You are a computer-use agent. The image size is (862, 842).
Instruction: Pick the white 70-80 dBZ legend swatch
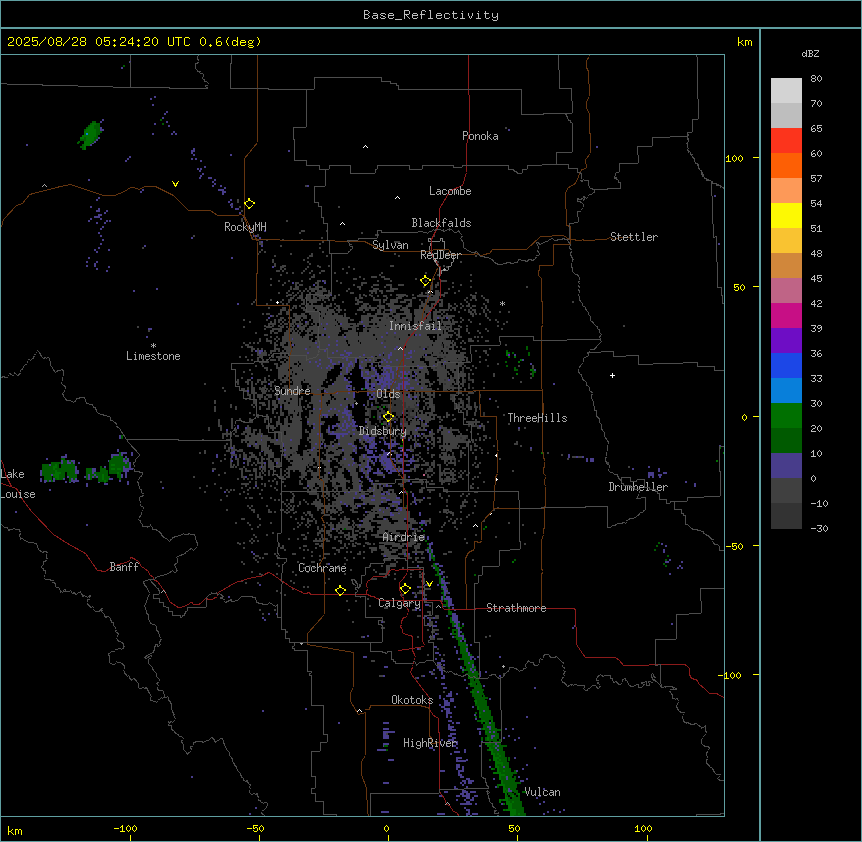pyautogui.click(x=786, y=90)
